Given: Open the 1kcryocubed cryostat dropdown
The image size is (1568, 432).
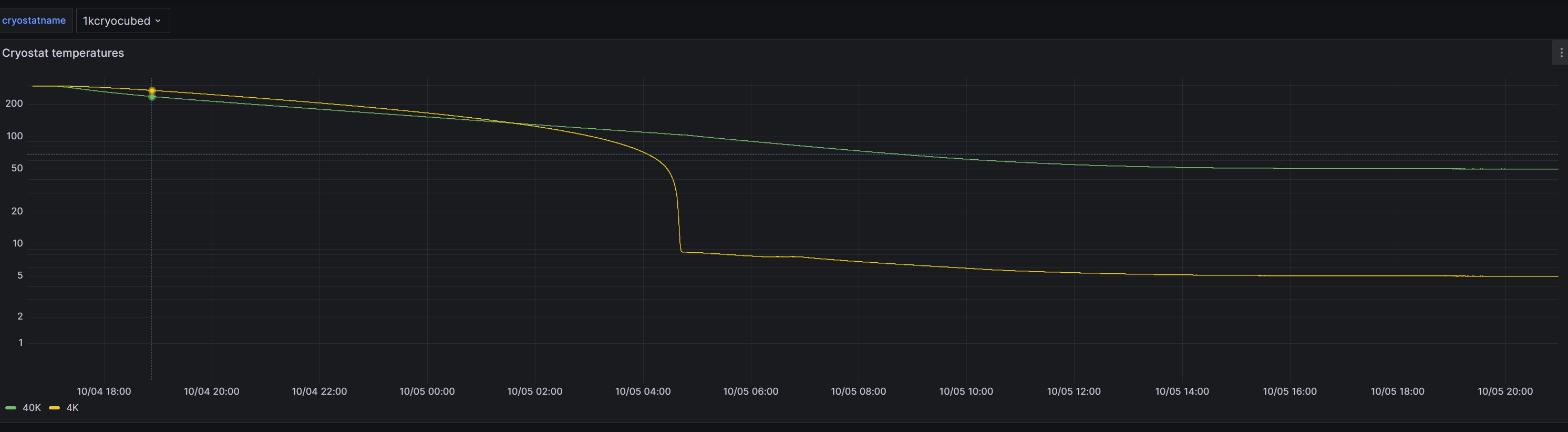Looking at the screenshot, I should coord(122,20).
